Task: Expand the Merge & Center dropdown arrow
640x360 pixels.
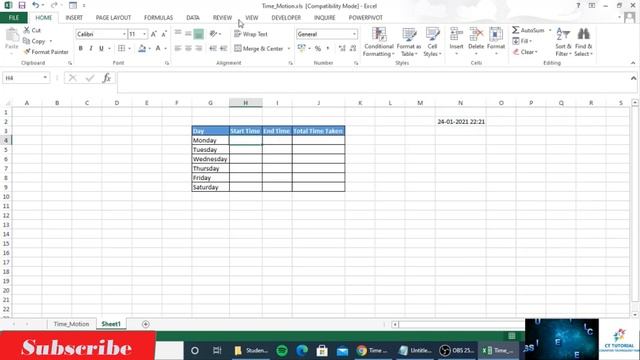Action: [x=289, y=48]
